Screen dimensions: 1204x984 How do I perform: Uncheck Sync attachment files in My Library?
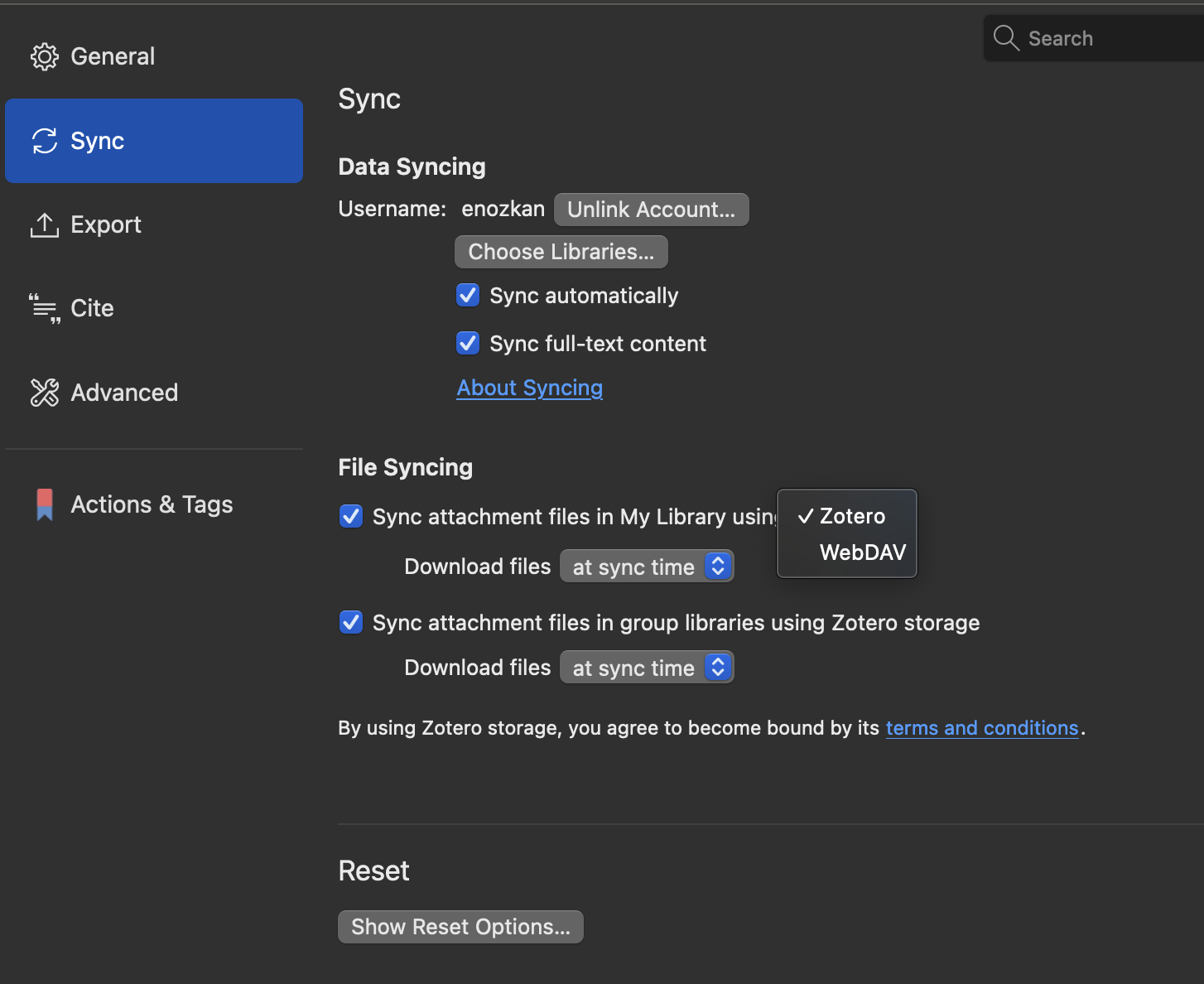click(351, 517)
